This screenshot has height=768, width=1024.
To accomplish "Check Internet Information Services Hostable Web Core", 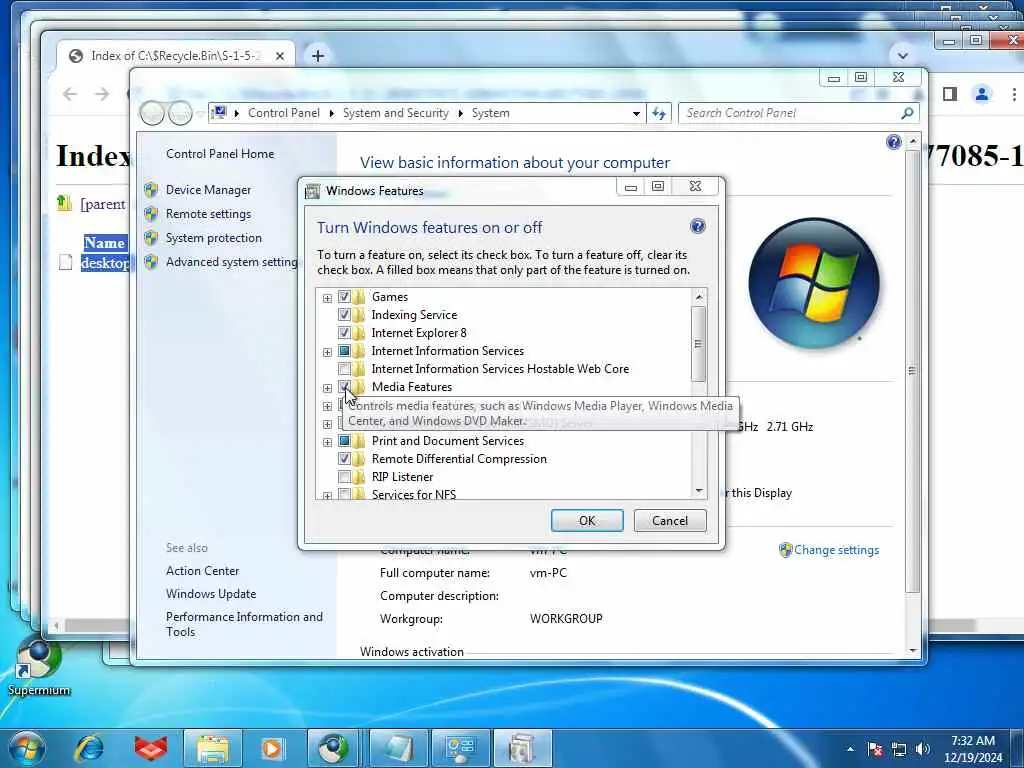I will pos(344,368).
